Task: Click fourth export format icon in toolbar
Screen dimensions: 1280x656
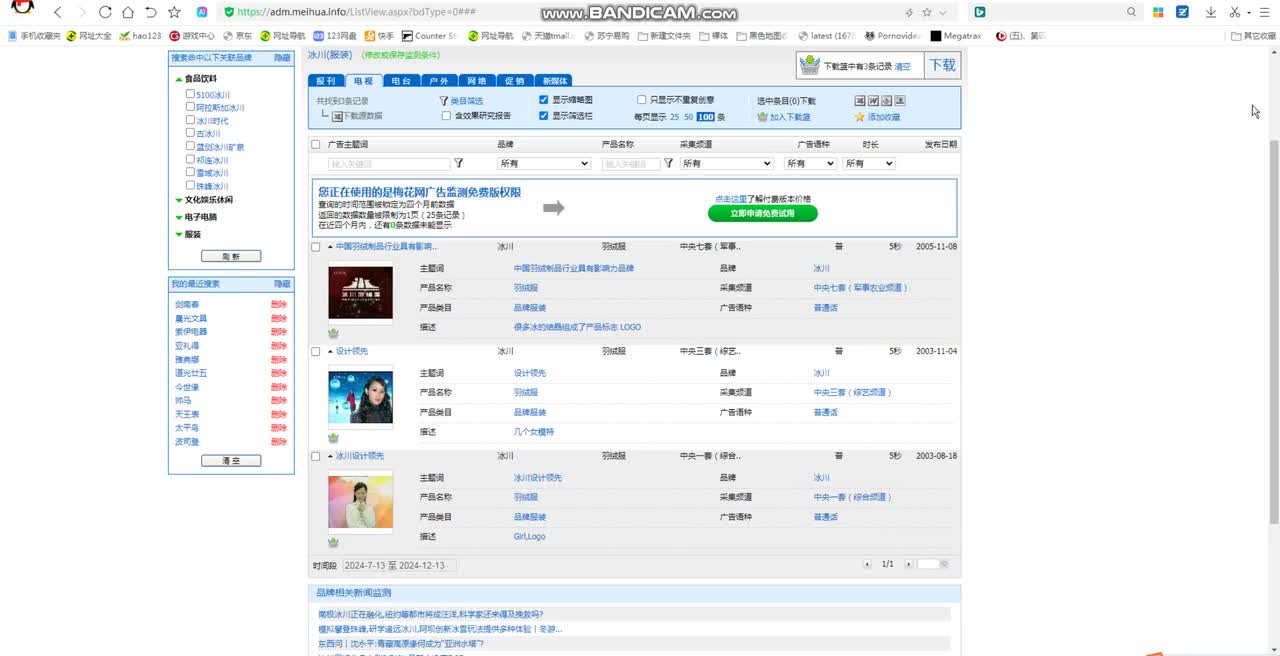Action: pyautogui.click(x=899, y=101)
